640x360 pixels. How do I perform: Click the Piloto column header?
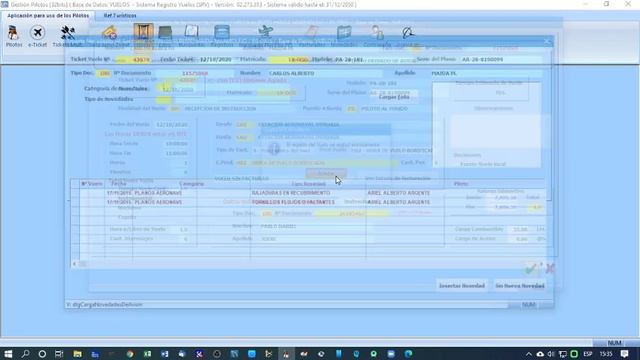point(461,184)
